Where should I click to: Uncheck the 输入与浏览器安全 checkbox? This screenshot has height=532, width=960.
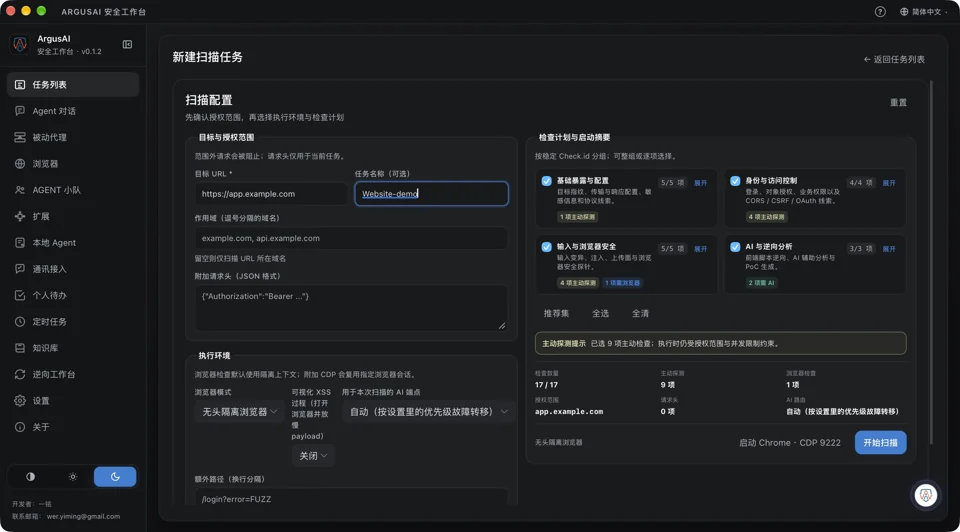546,247
